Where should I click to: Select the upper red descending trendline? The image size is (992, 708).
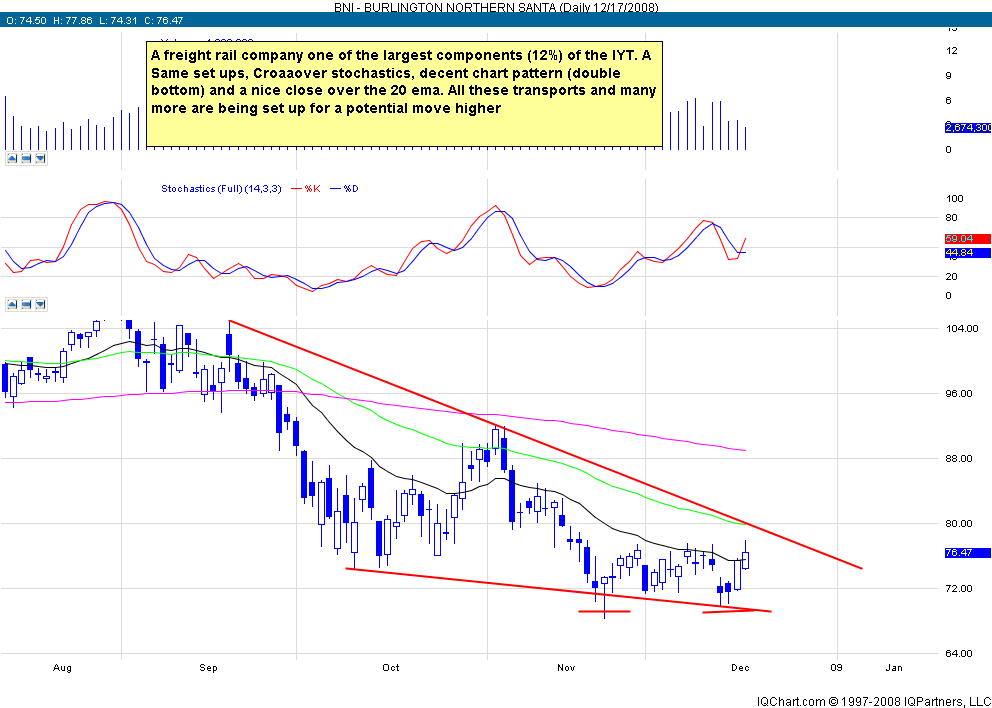coord(544,444)
